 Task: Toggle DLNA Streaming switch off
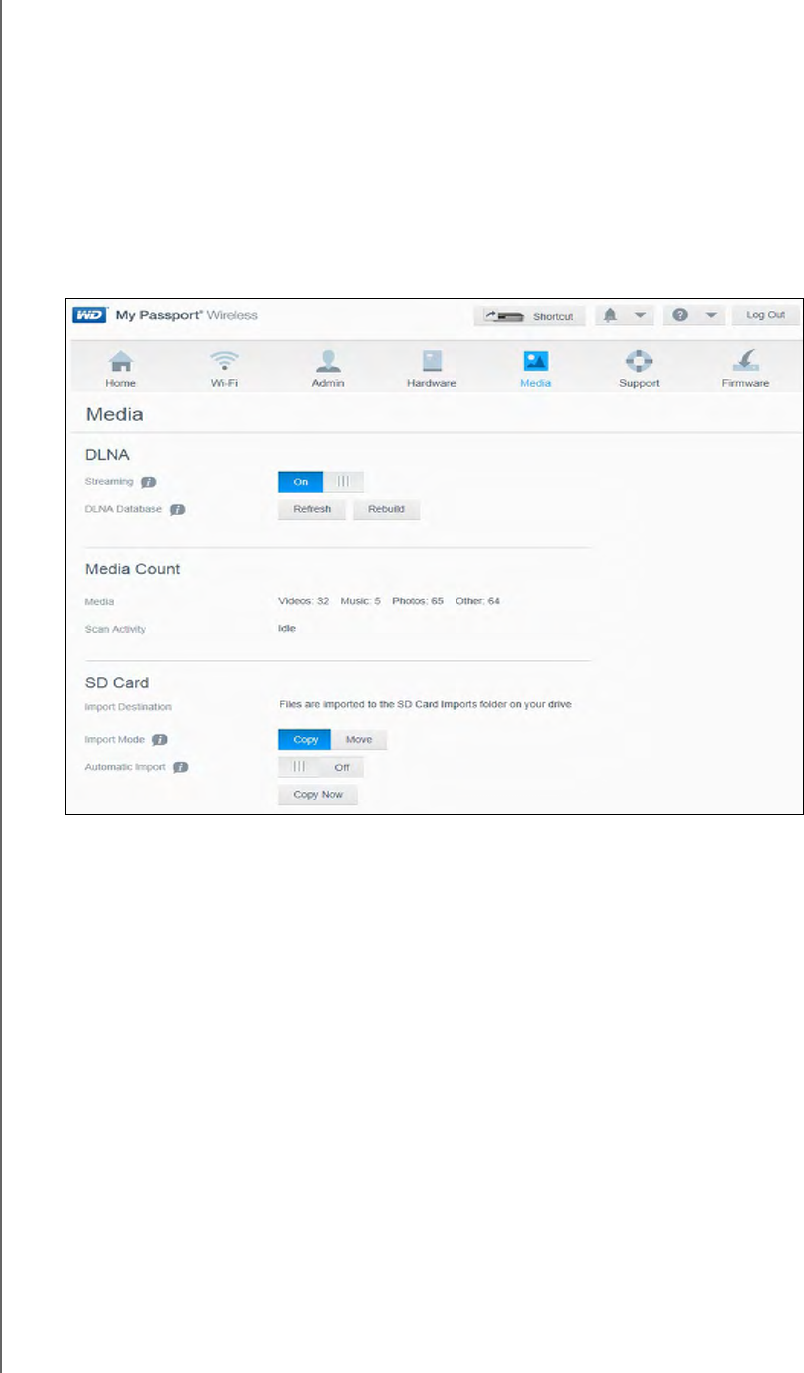pos(321,482)
